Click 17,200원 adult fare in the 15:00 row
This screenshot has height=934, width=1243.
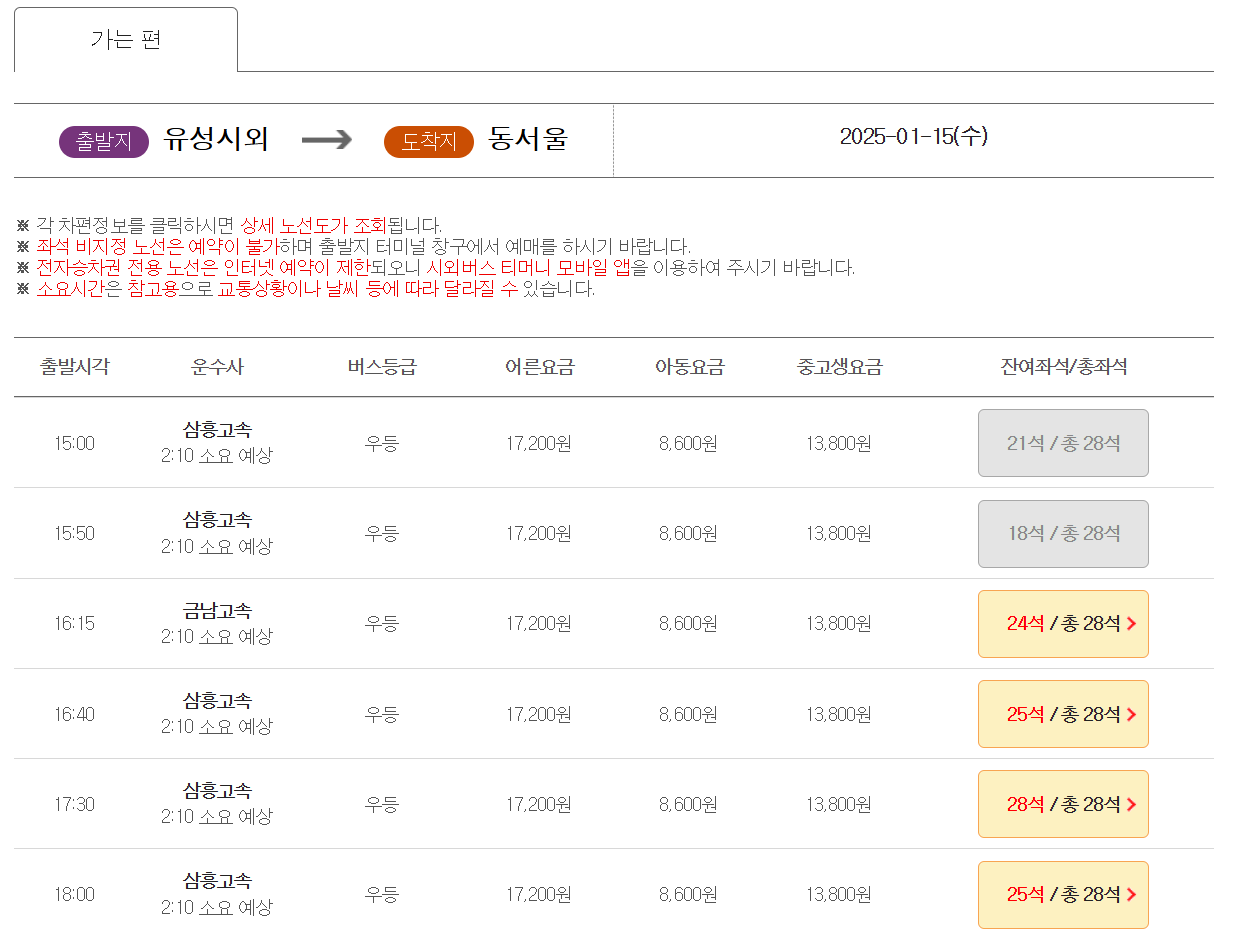tap(539, 443)
